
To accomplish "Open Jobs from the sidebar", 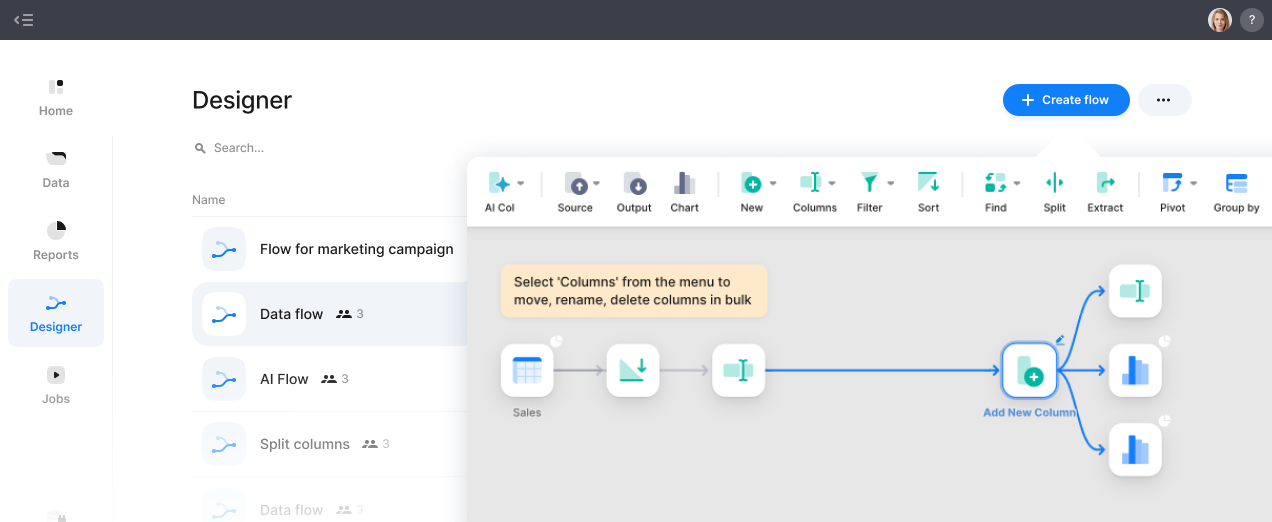I will coord(56,385).
